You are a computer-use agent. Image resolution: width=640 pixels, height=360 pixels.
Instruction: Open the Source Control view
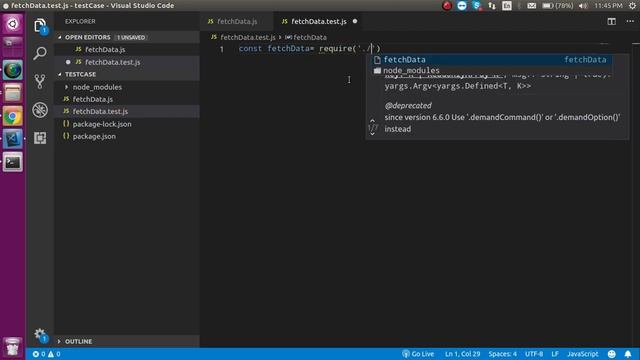40,81
